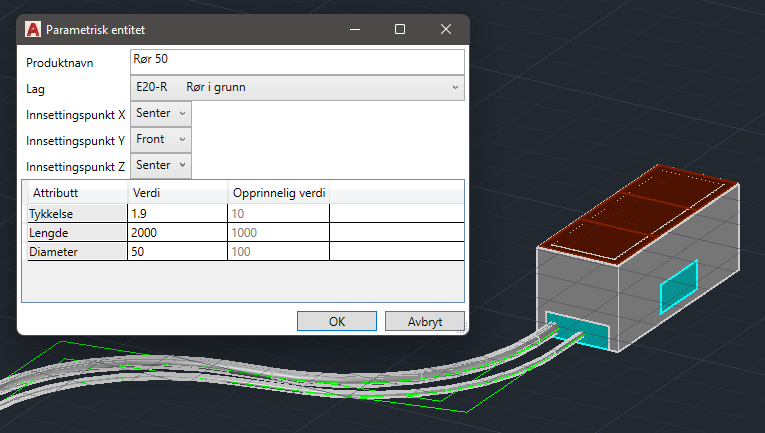
Task: Select the Diameter value cell 50
Action: (x=177, y=252)
